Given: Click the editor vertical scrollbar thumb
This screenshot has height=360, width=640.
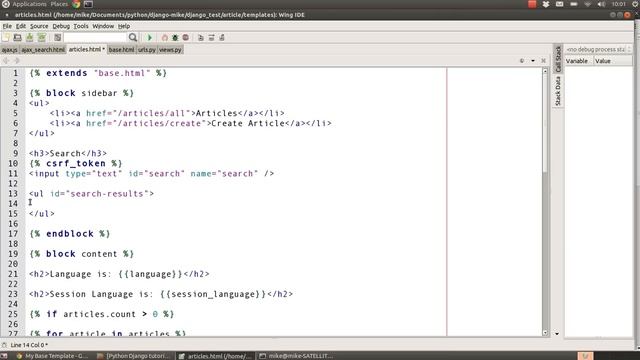Looking at the screenshot, I should [x=545, y=123].
